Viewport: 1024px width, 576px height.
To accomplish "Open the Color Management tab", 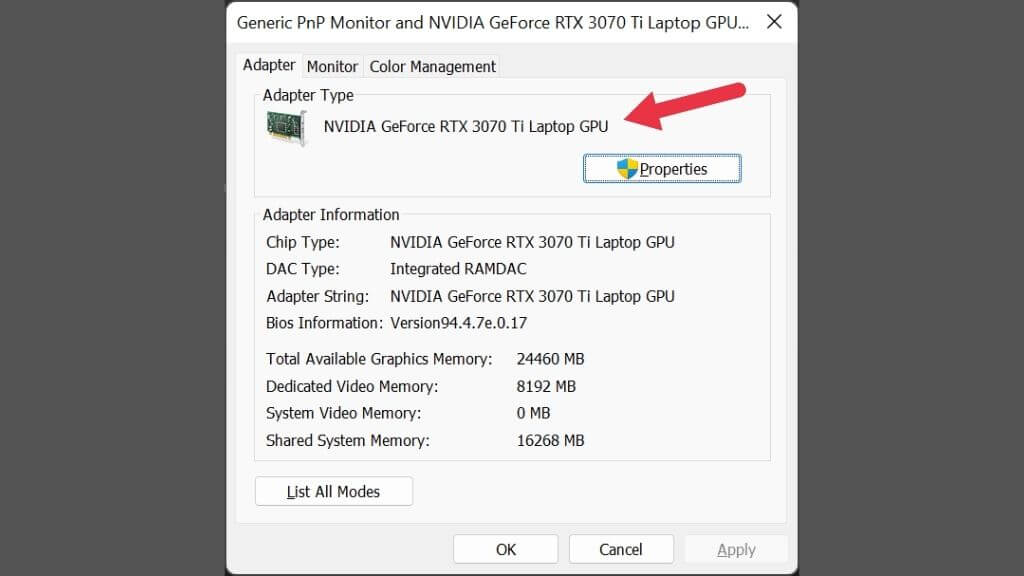I will point(432,66).
